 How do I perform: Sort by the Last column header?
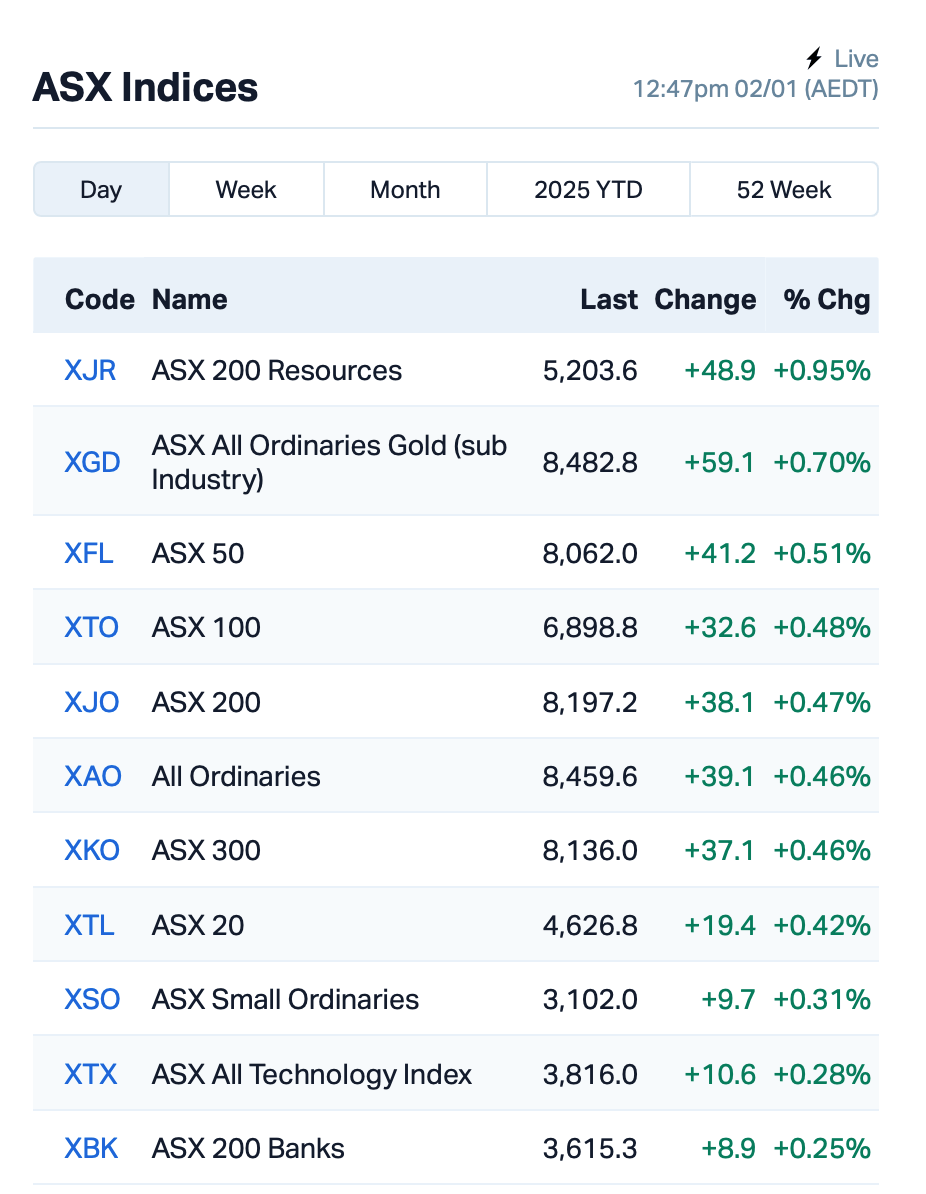608,299
